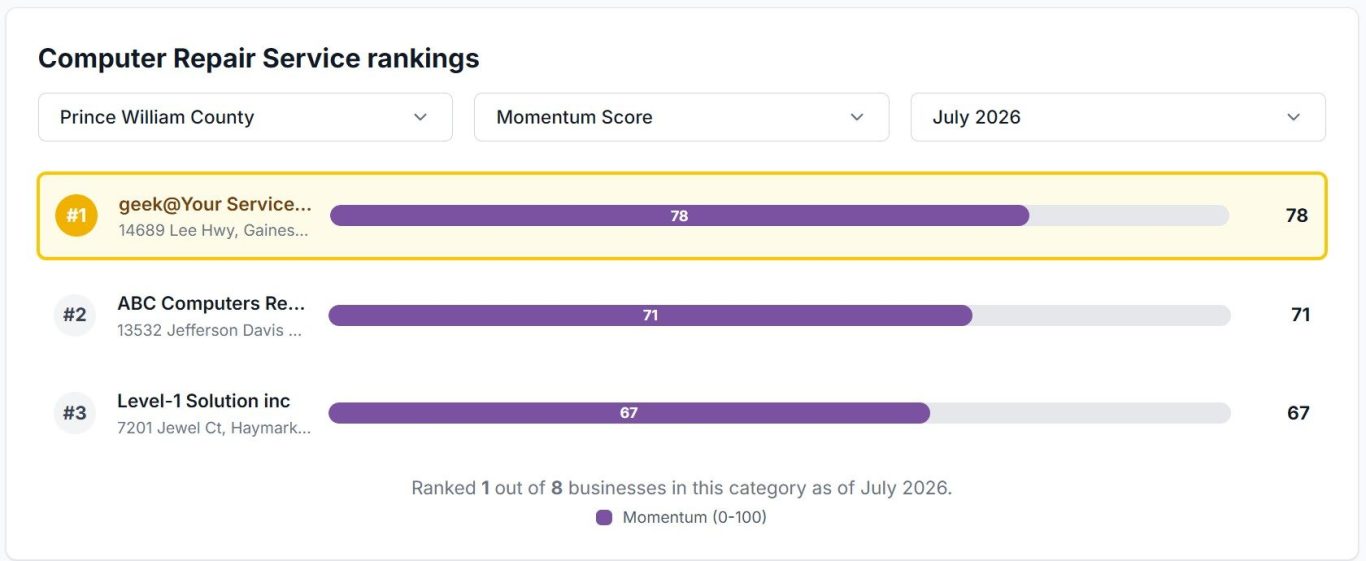Screen dimensions: 1366x561
Task: Click the 7201 Jewel Ct address
Action: click(214, 428)
